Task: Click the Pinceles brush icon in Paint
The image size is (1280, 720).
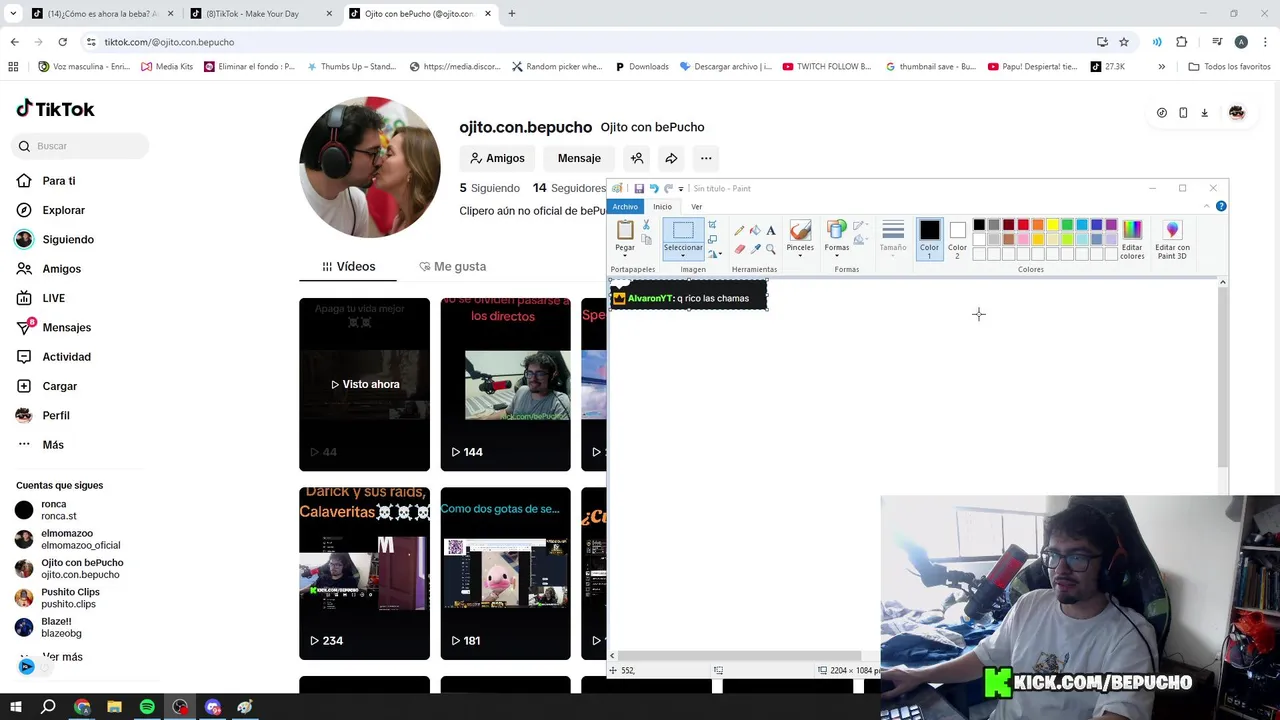Action: point(800,230)
